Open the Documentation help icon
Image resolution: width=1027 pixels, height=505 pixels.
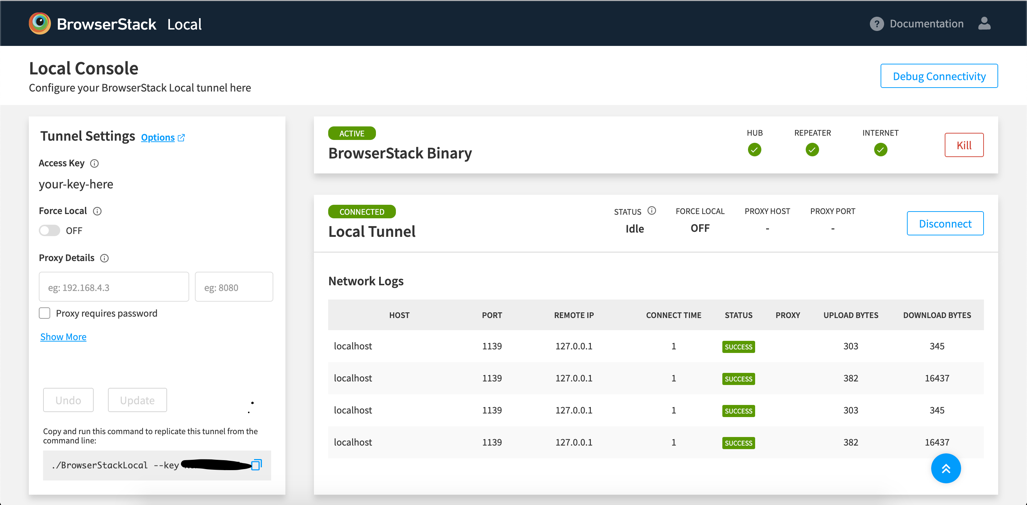(877, 24)
